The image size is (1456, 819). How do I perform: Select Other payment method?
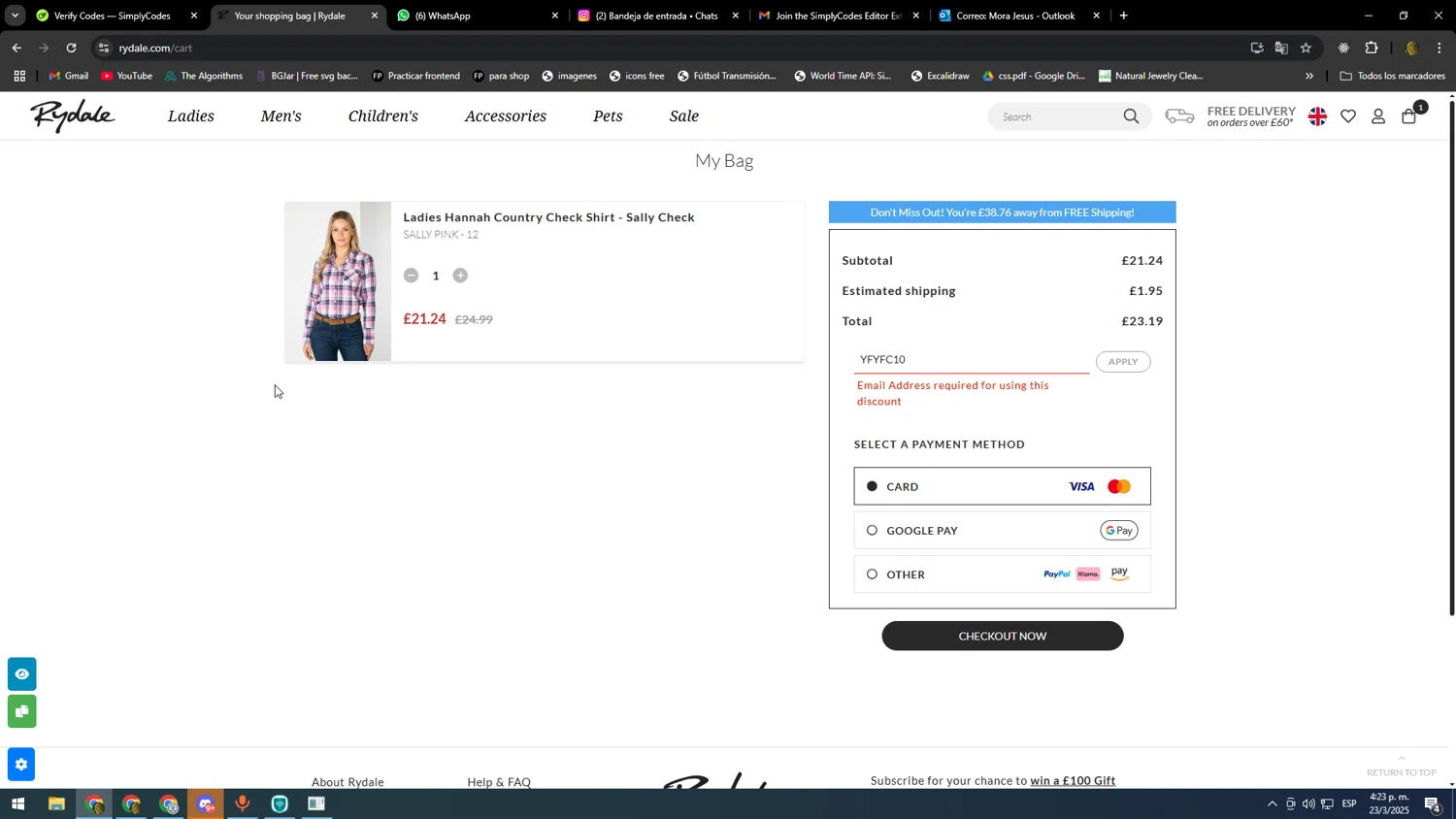tap(1002, 574)
